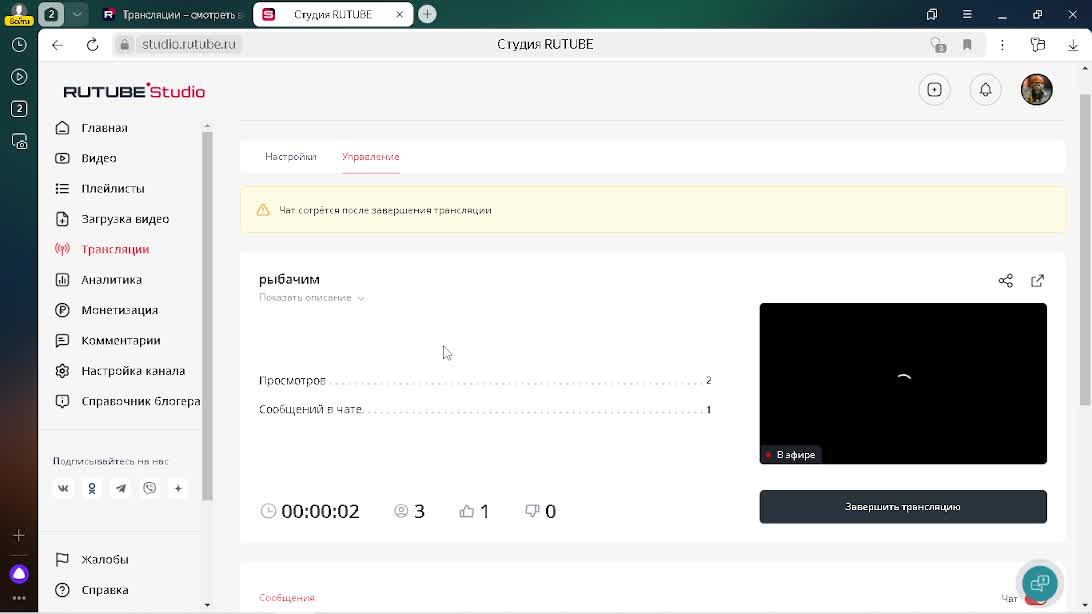Open the notifications bell
Viewport: 1092px width, 614px height.
click(985, 90)
